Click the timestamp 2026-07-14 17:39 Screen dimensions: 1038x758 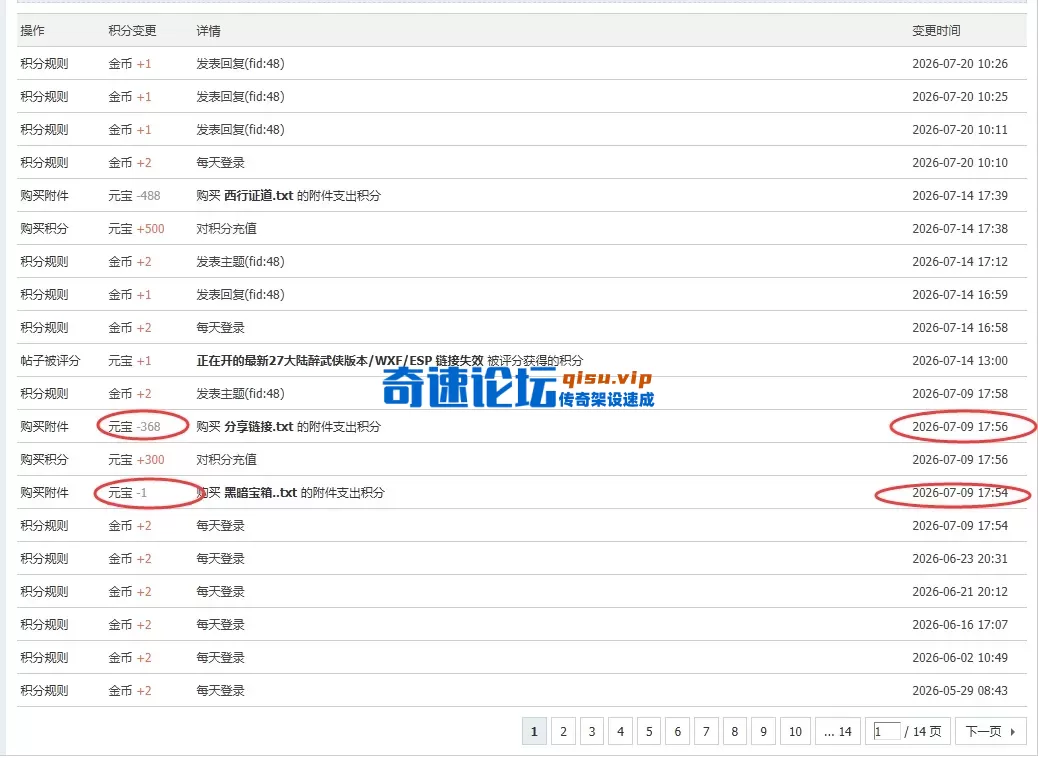pos(960,196)
